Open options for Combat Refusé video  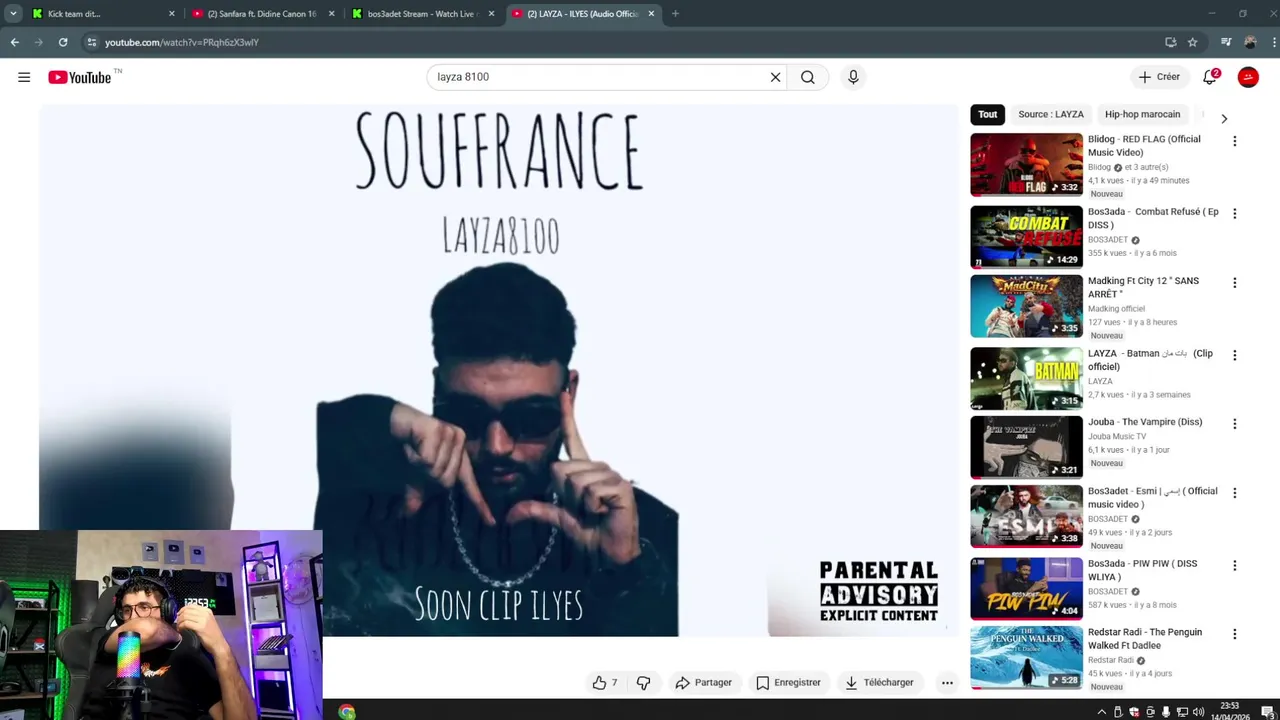click(1234, 213)
